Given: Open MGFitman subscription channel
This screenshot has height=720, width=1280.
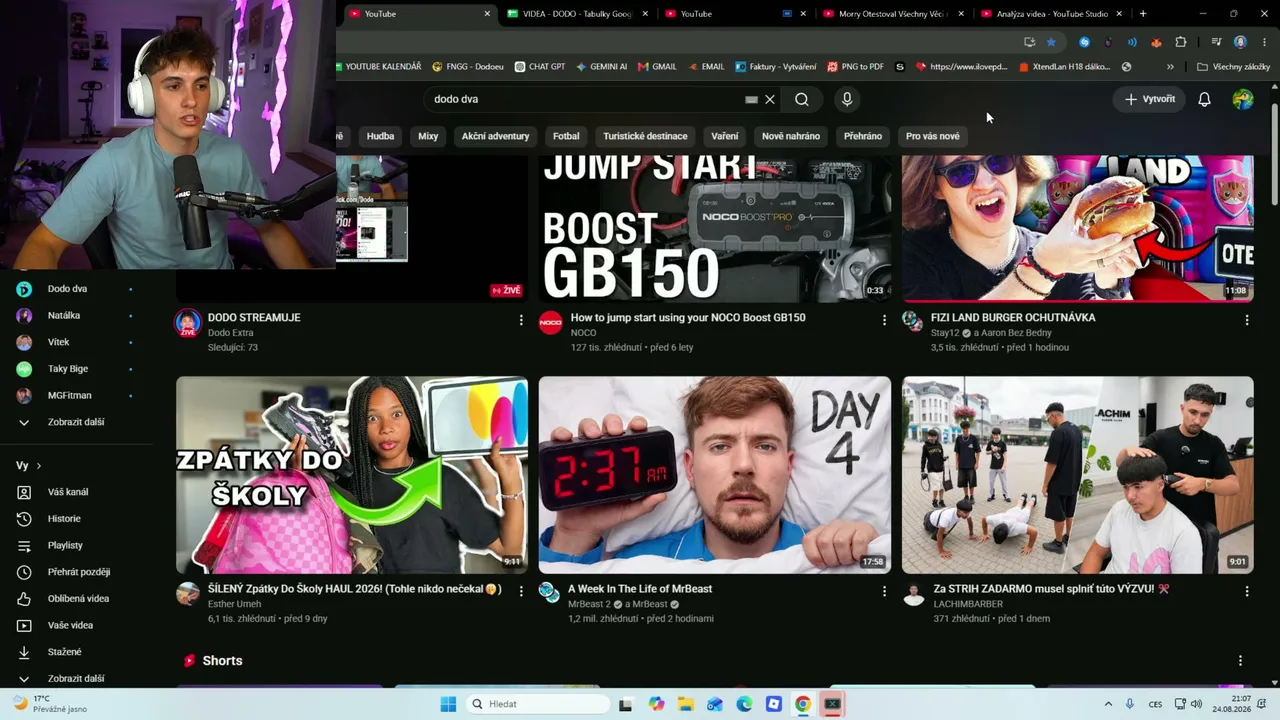Looking at the screenshot, I should click(x=76, y=395).
